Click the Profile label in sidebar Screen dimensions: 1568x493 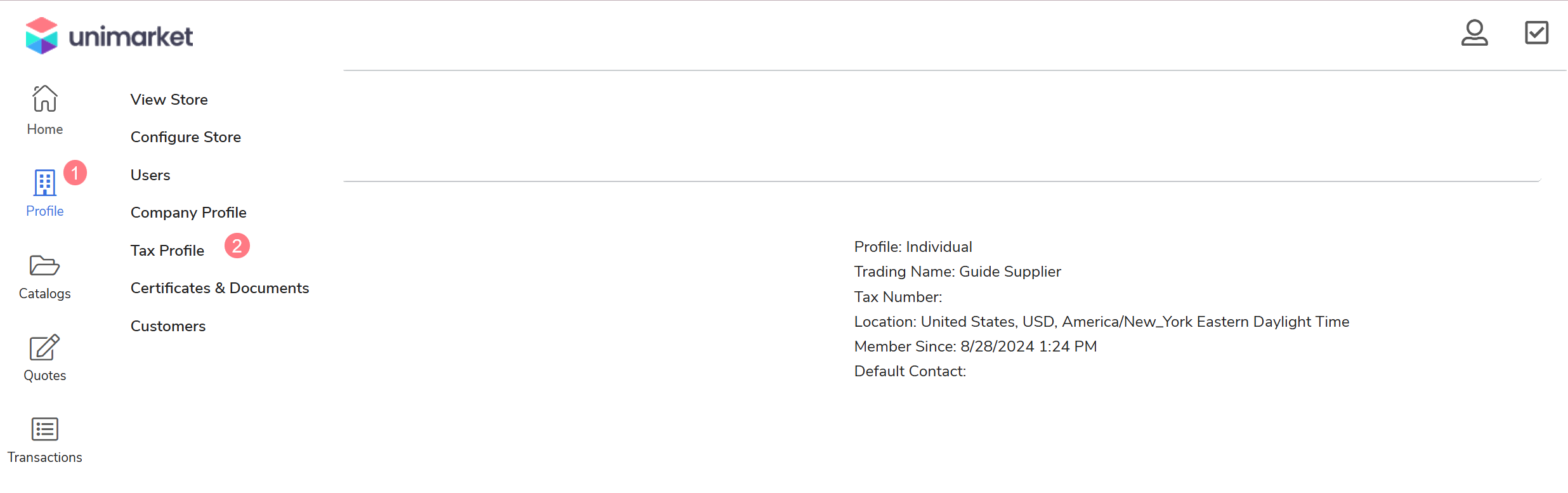point(45,211)
